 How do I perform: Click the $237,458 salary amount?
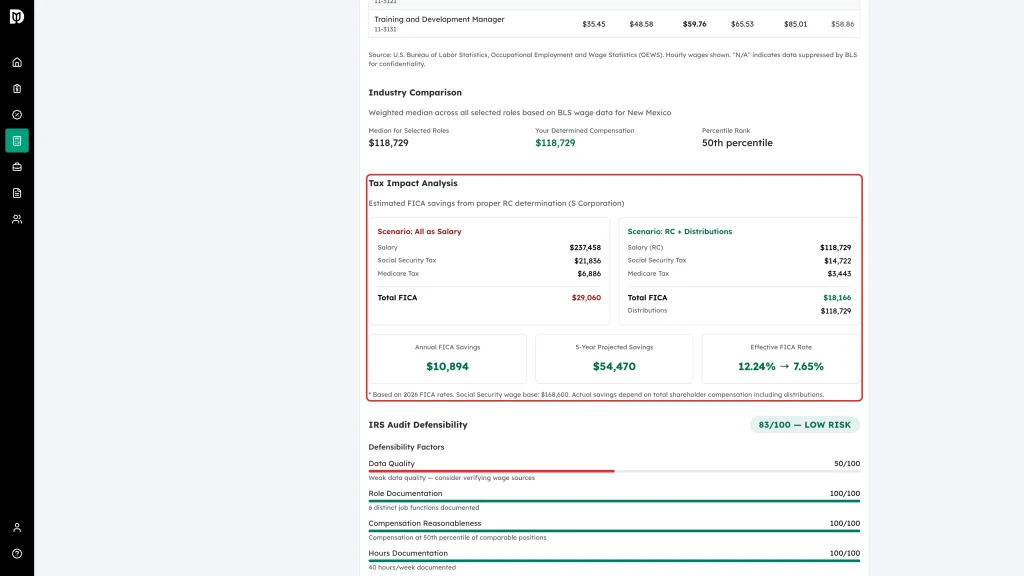(584, 248)
